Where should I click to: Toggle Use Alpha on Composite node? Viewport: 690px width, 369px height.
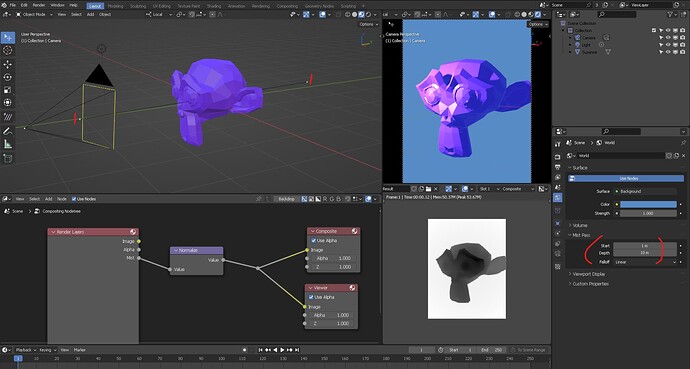click(313, 241)
